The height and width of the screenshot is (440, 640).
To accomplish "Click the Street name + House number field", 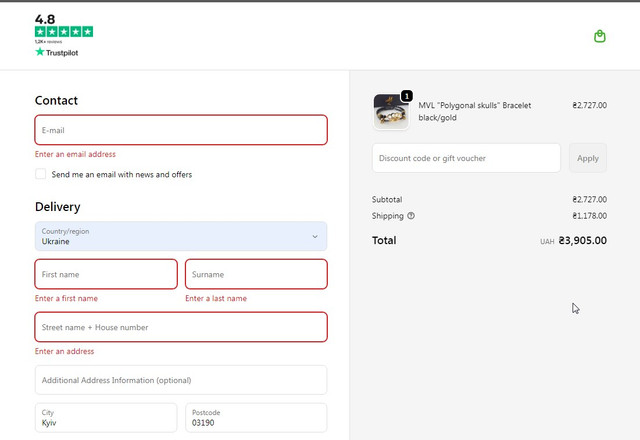I will click(181, 327).
